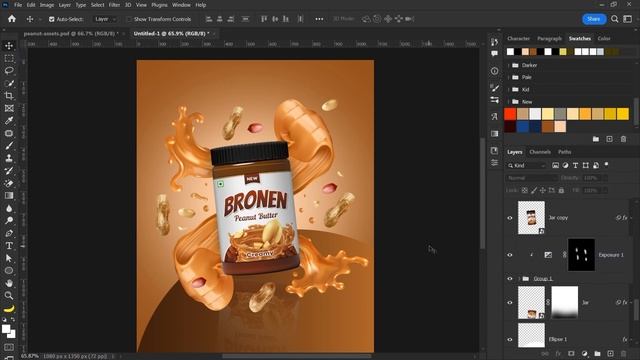The height and width of the screenshot is (360, 640).
Task: Expand the Pale swatch group
Action: click(509, 77)
